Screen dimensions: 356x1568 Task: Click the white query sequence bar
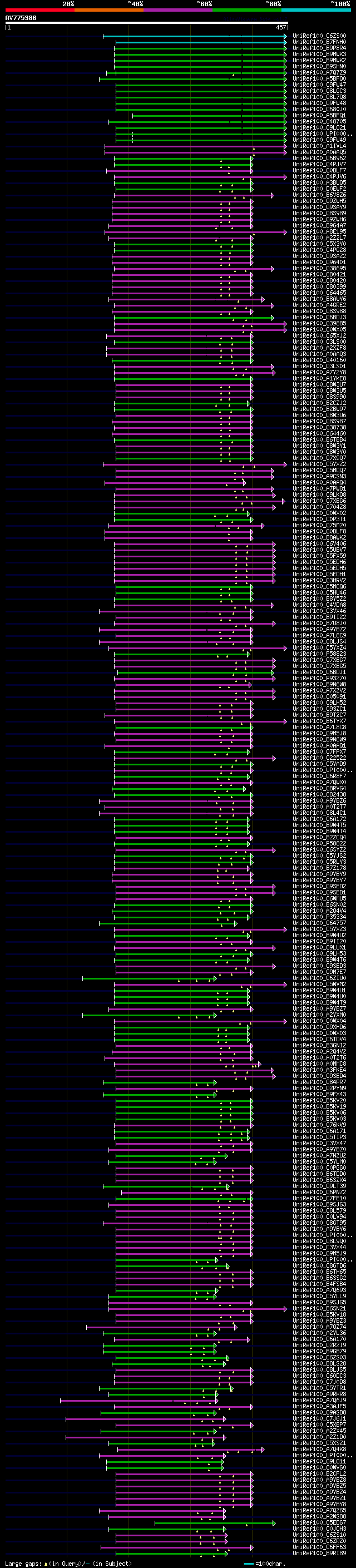(x=146, y=23)
